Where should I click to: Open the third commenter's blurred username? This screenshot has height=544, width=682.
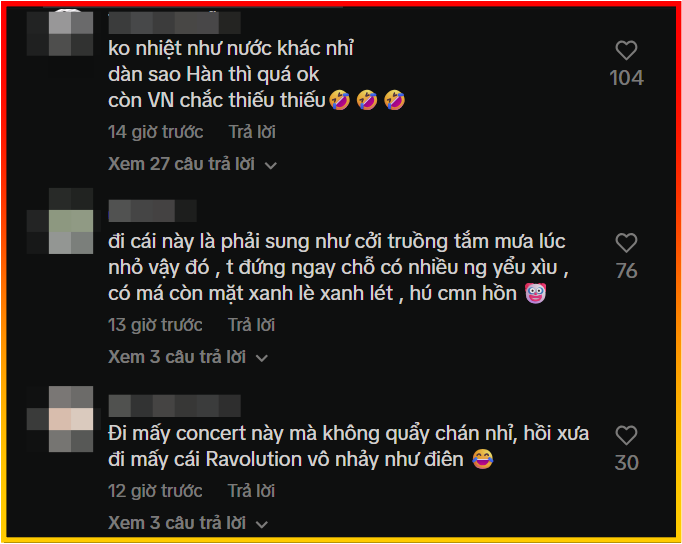pos(174,406)
